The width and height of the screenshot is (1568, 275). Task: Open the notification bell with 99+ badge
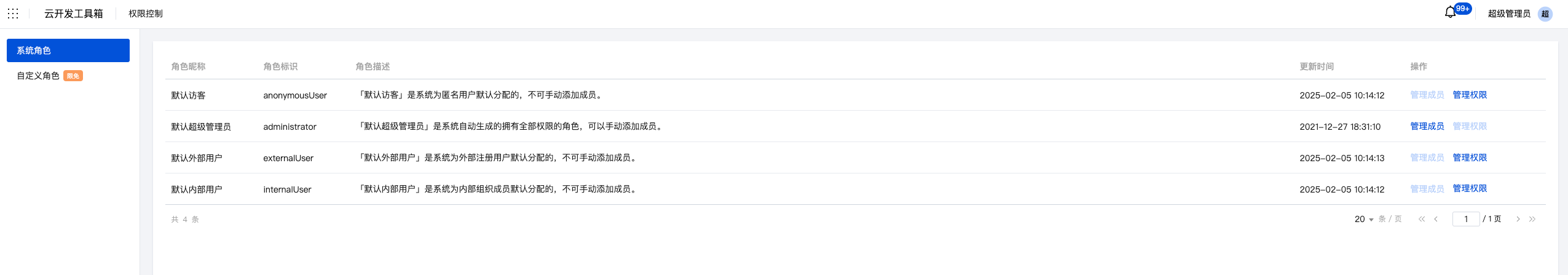(1451, 12)
